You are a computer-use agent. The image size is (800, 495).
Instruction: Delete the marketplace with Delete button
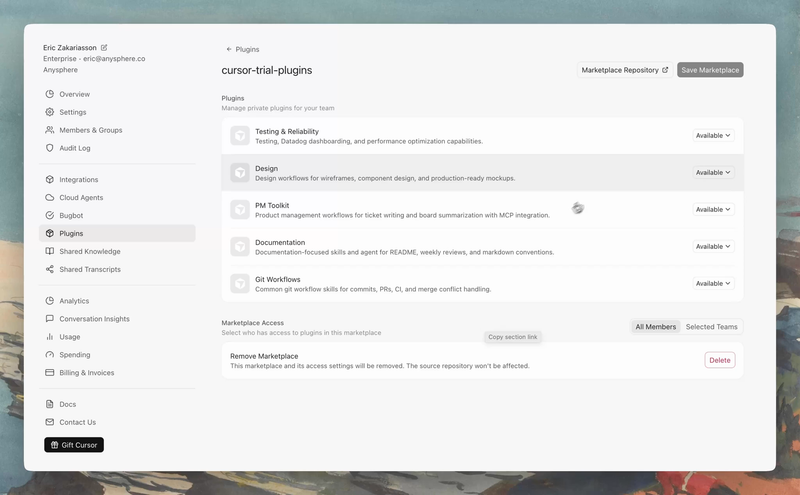click(x=720, y=360)
